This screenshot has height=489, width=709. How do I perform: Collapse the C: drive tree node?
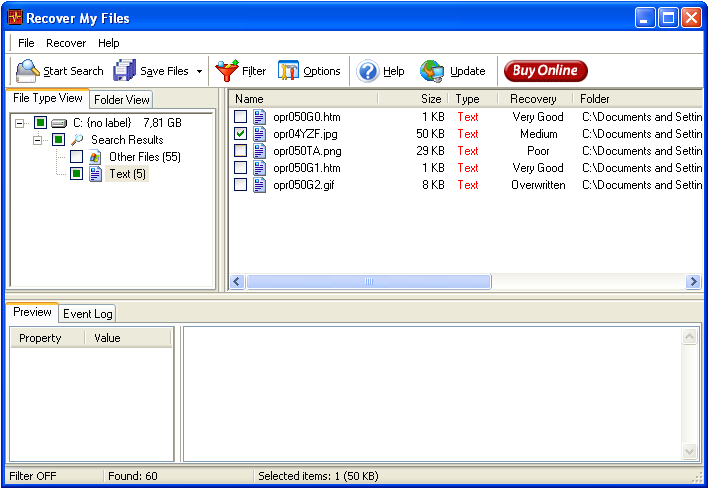pyautogui.click(x=19, y=123)
